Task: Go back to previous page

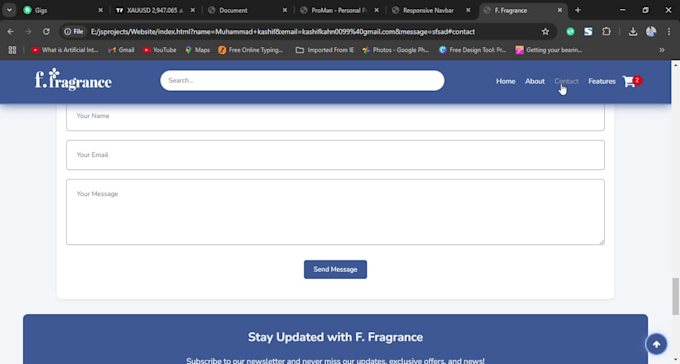Action: [10, 32]
